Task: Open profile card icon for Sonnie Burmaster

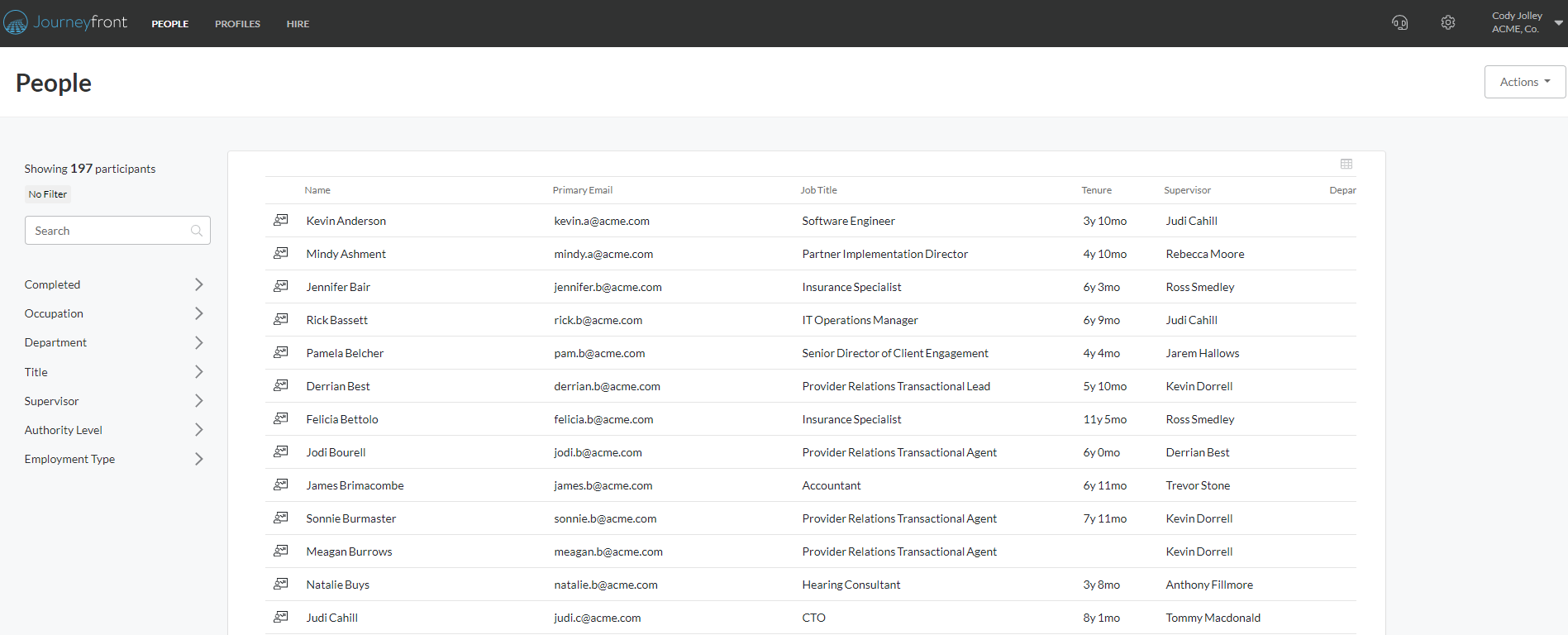Action: 281,518
